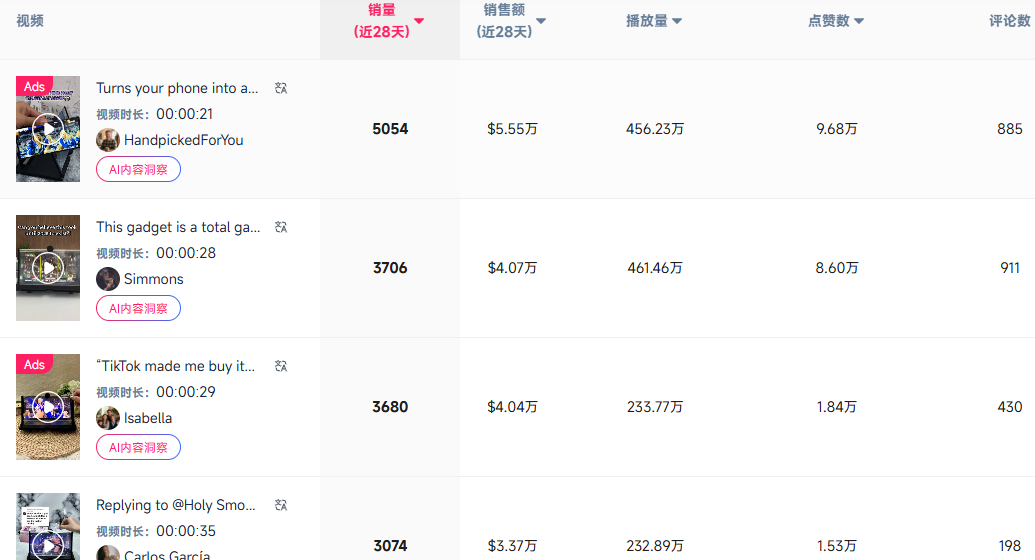Sort by 播放量 column arrow
The height and width of the screenshot is (560, 1035).
(x=677, y=21)
